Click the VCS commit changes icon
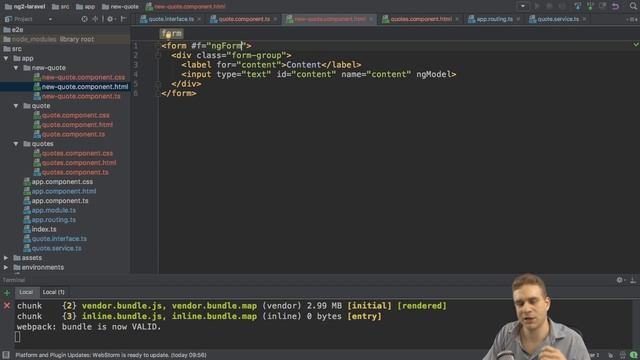 590,6
